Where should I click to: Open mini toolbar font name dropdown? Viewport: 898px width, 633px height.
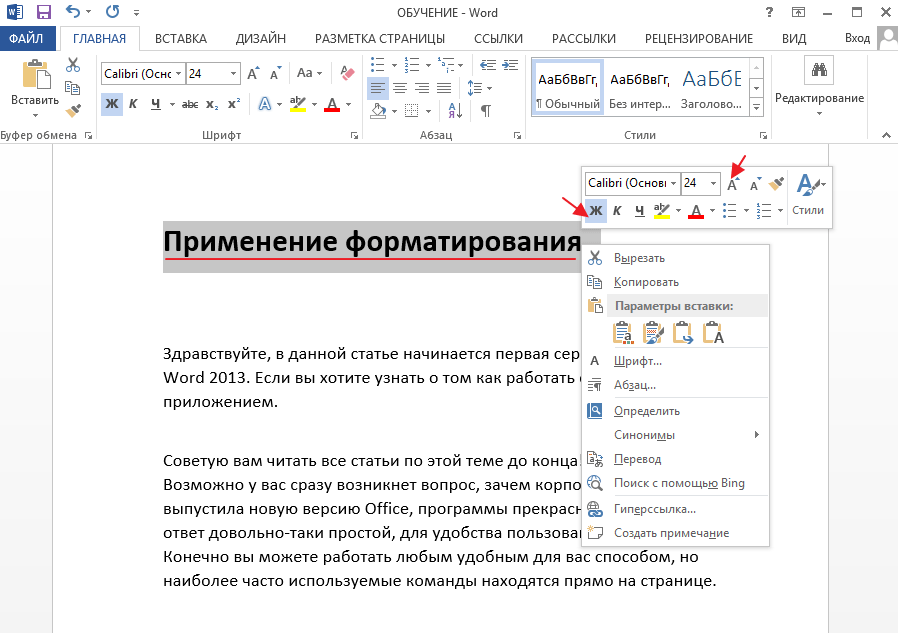click(674, 183)
